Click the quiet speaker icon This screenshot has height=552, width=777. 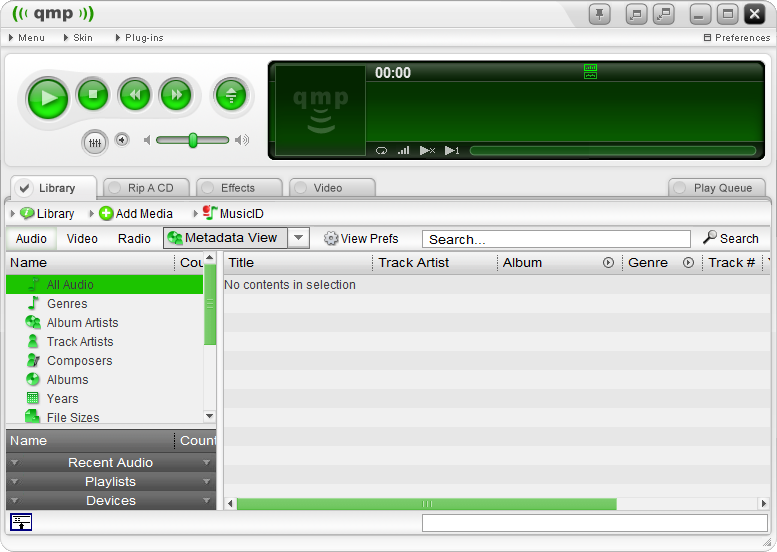[x=147, y=140]
